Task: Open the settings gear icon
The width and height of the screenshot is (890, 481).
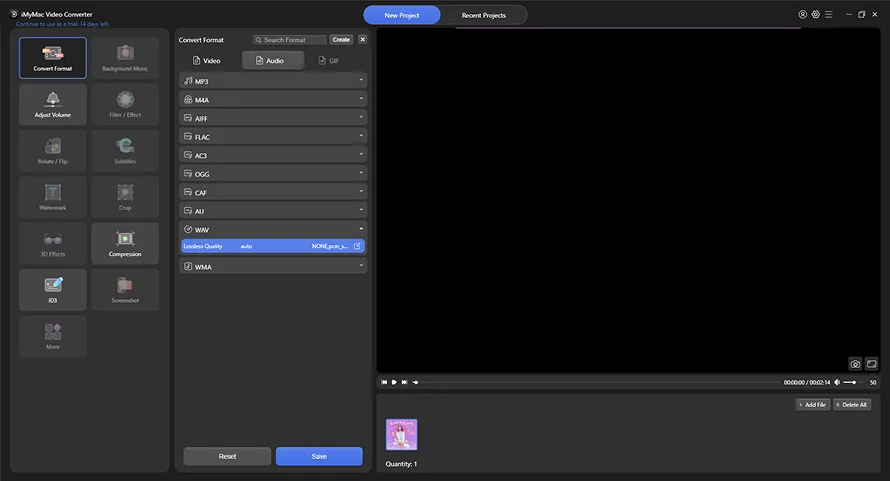Action: pyautogui.click(x=816, y=15)
